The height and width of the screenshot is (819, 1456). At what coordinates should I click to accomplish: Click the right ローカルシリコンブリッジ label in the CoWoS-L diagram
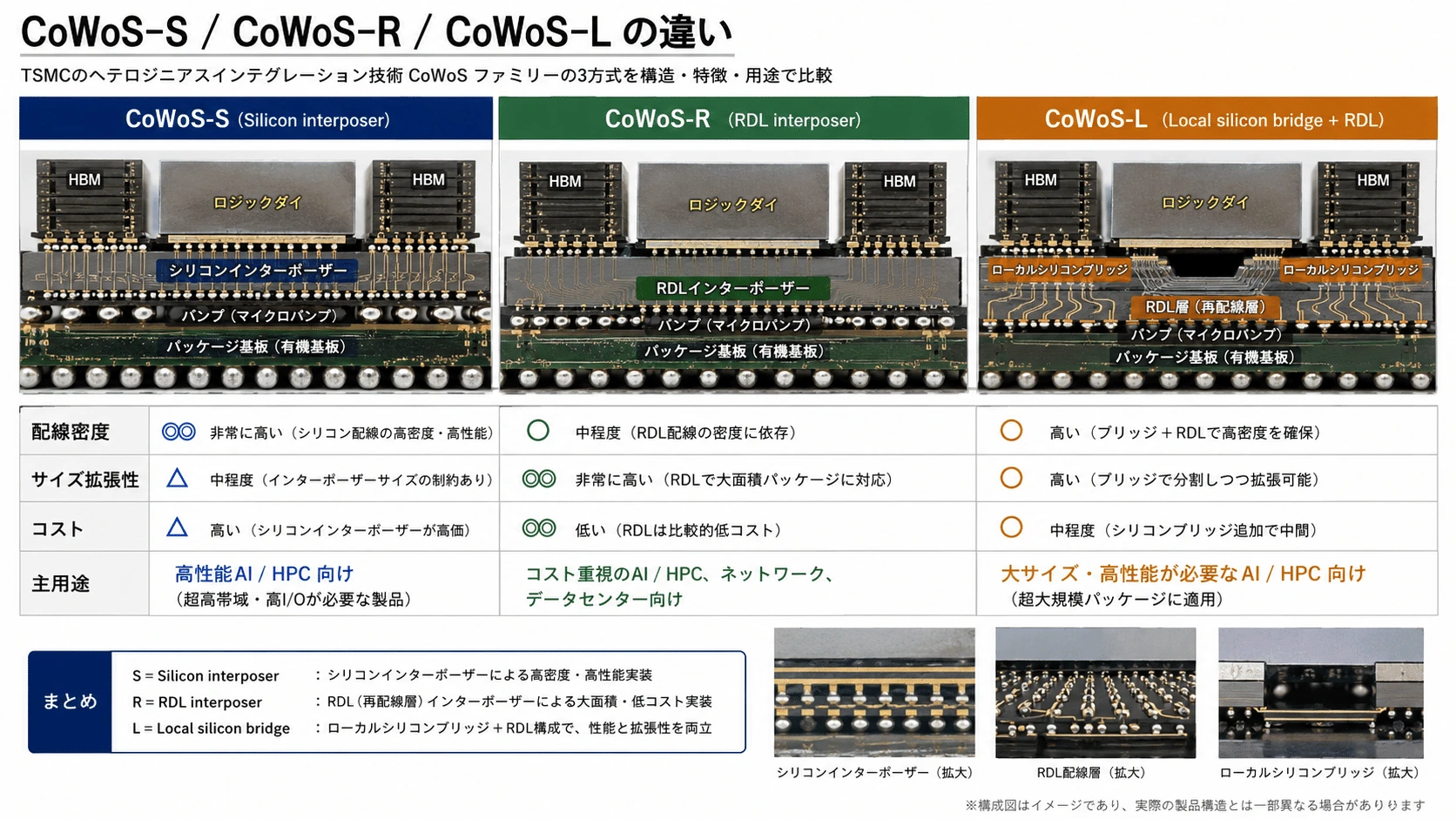coord(1350,270)
